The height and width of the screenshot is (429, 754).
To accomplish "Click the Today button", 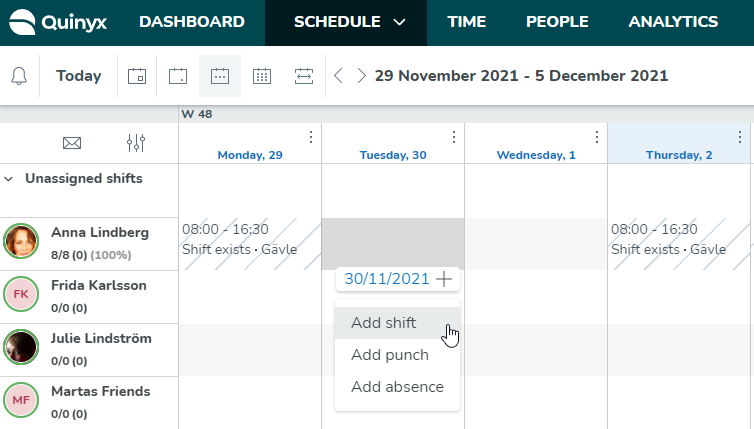I will point(79,76).
